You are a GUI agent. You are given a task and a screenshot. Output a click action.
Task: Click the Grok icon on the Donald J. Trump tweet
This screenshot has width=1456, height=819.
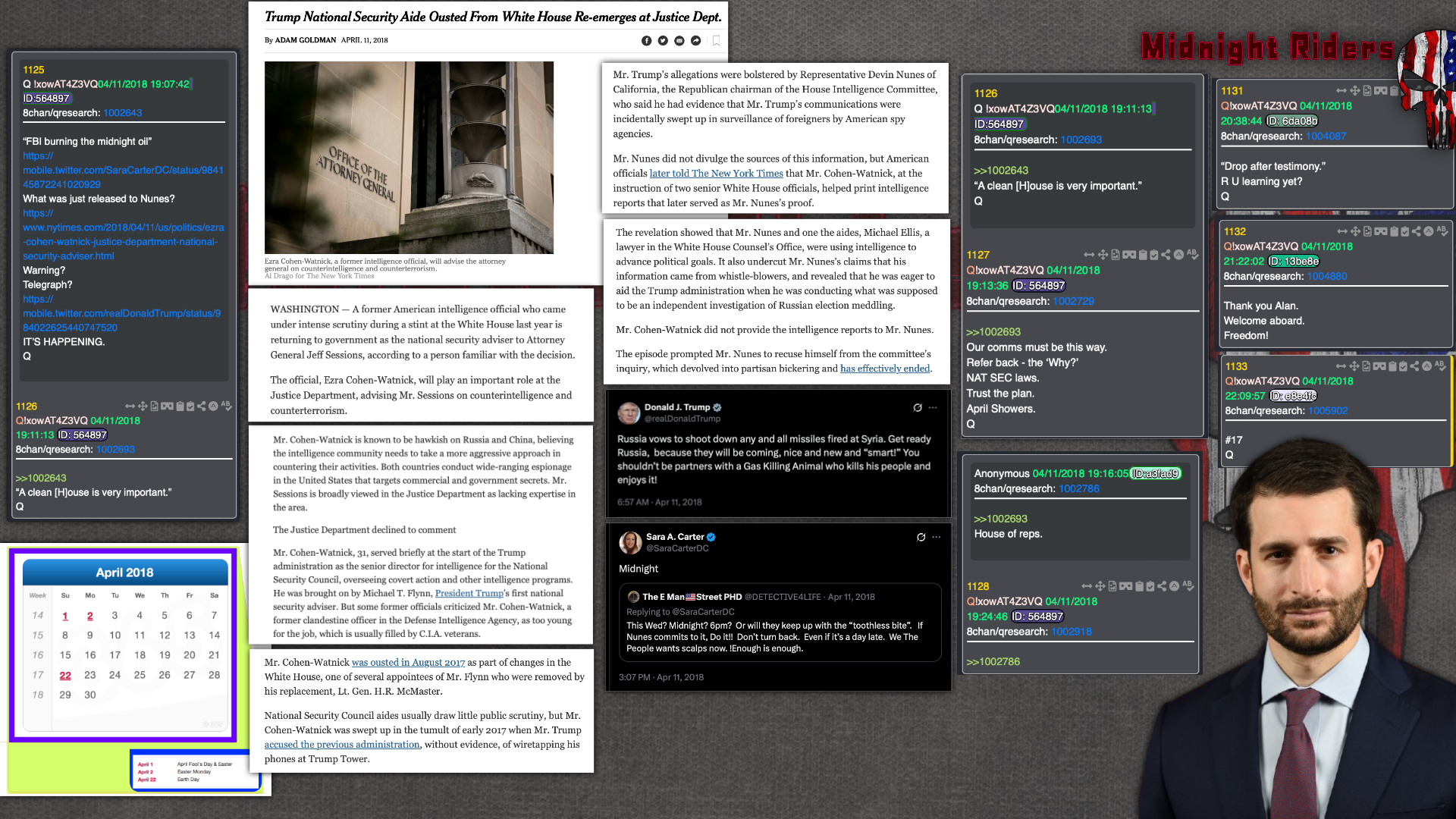918,408
